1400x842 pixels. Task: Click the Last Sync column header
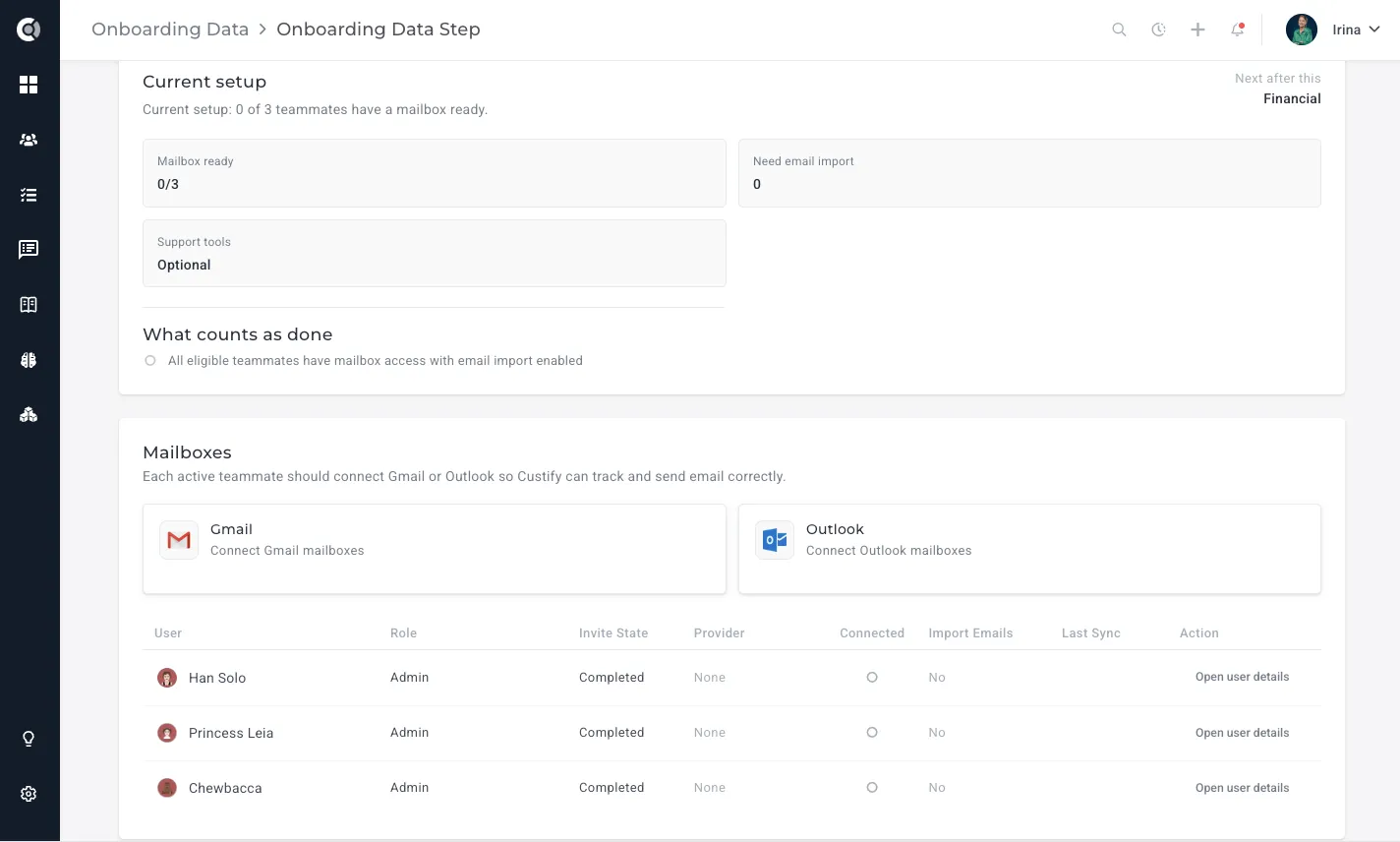coord(1091,633)
